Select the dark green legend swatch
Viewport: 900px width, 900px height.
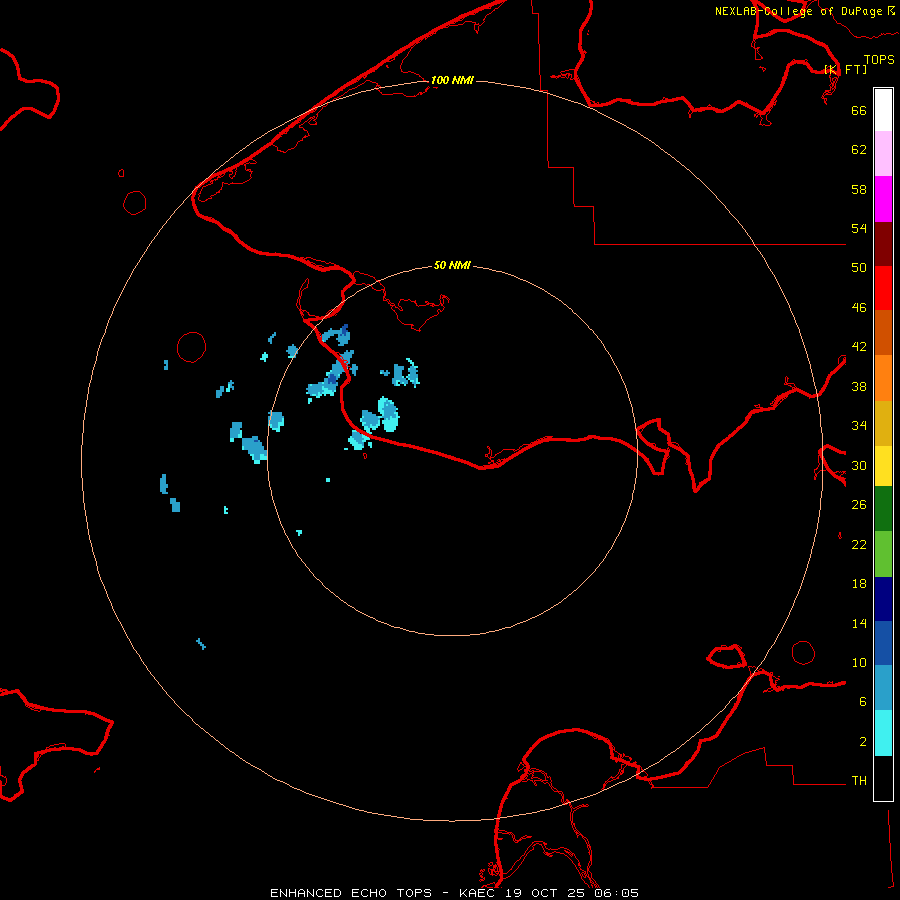[x=883, y=509]
